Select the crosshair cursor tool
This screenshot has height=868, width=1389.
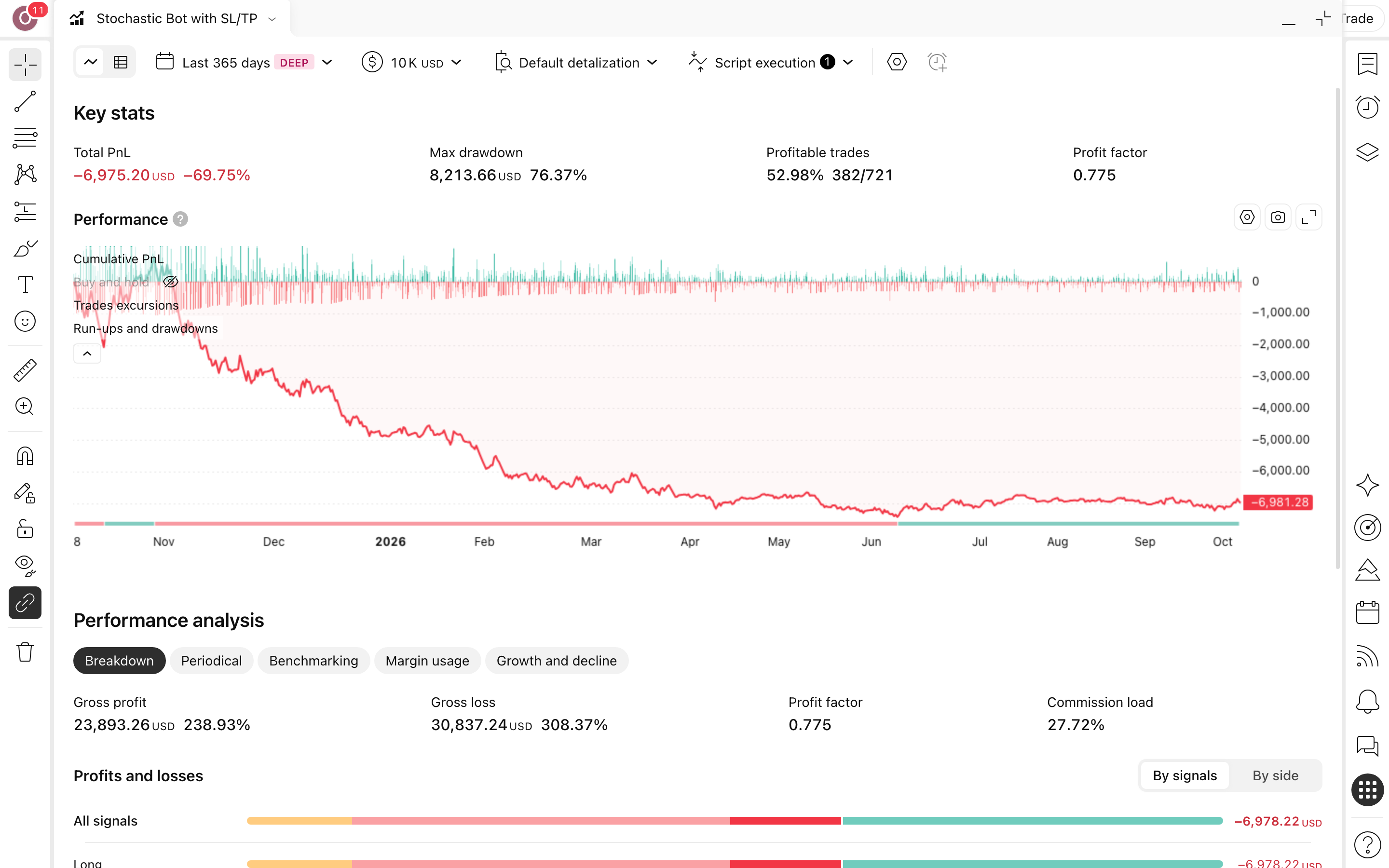coord(25,65)
